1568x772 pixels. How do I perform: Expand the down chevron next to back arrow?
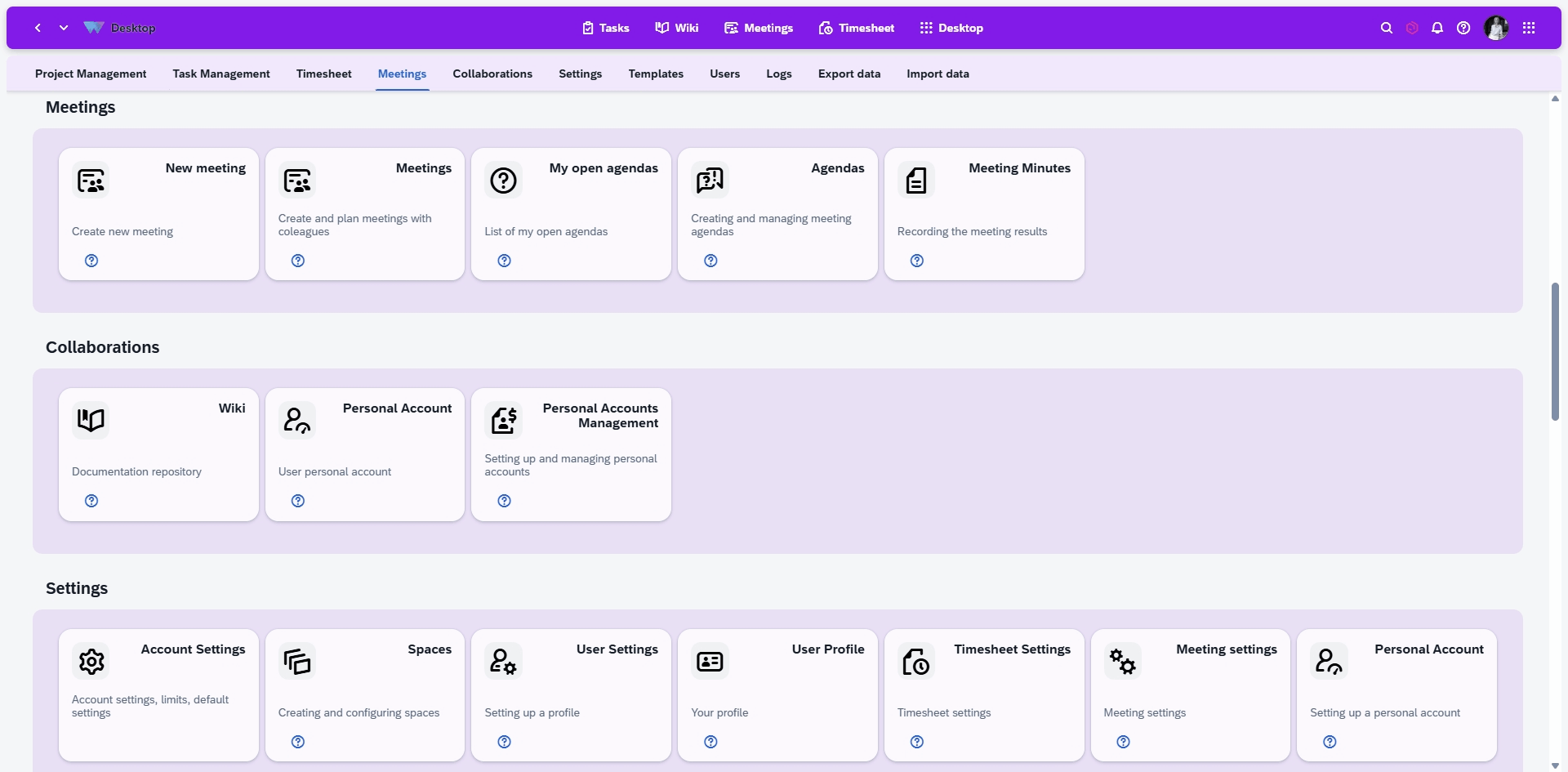(x=64, y=28)
